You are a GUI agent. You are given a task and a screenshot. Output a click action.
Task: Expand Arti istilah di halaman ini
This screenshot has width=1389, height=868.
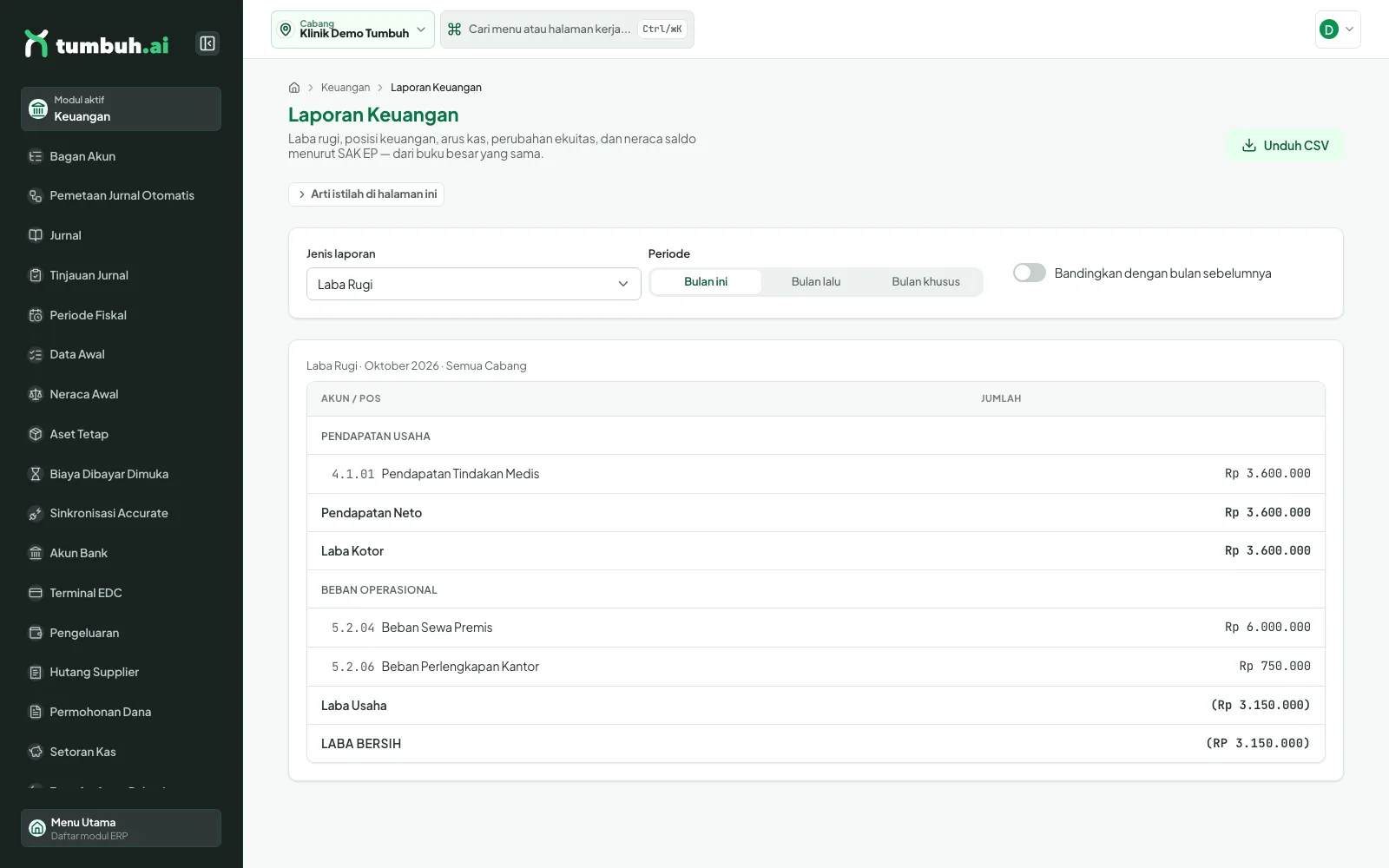tap(366, 194)
